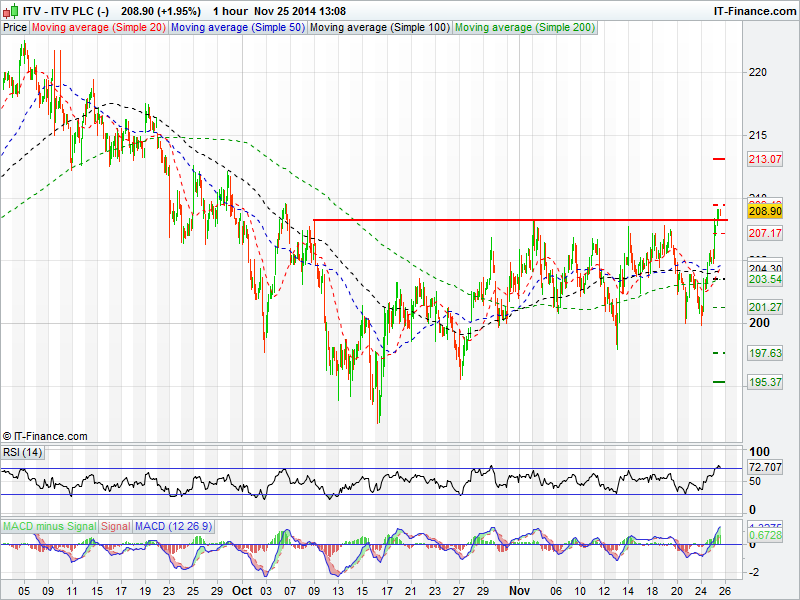Screen dimensions: 800x600
Task: Click the © IT-Finance.com copyright text
Action: [45, 436]
